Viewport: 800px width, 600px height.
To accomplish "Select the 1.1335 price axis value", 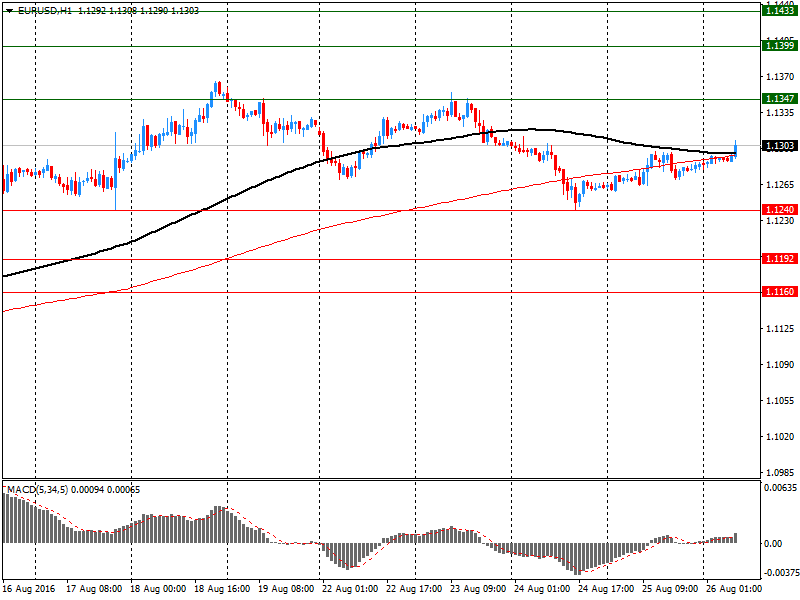I will (x=780, y=113).
